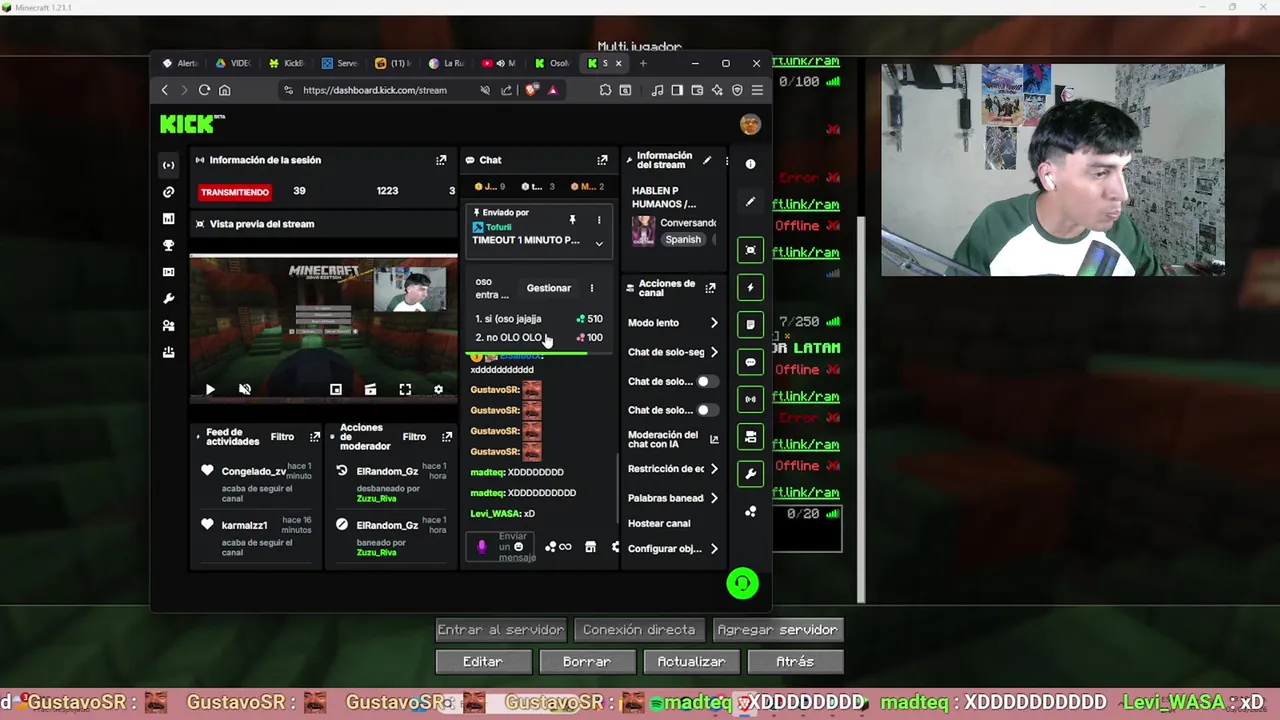Image resolution: width=1280 pixels, height=720 pixels.
Task: Toggle the lightning bolt widget button
Action: pyautogui.click(x=751, y=288)
